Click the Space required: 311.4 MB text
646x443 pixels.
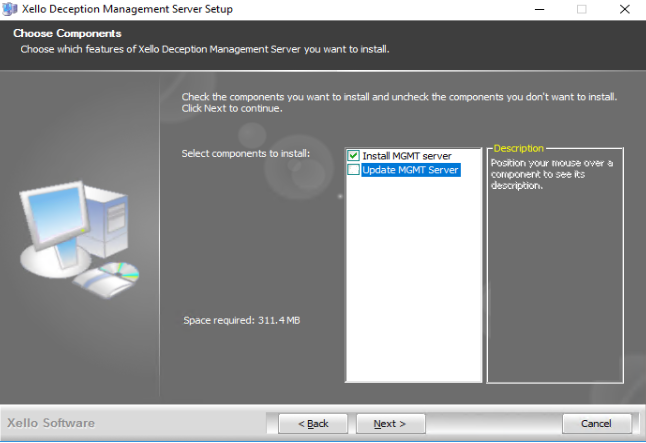point(241,320)
